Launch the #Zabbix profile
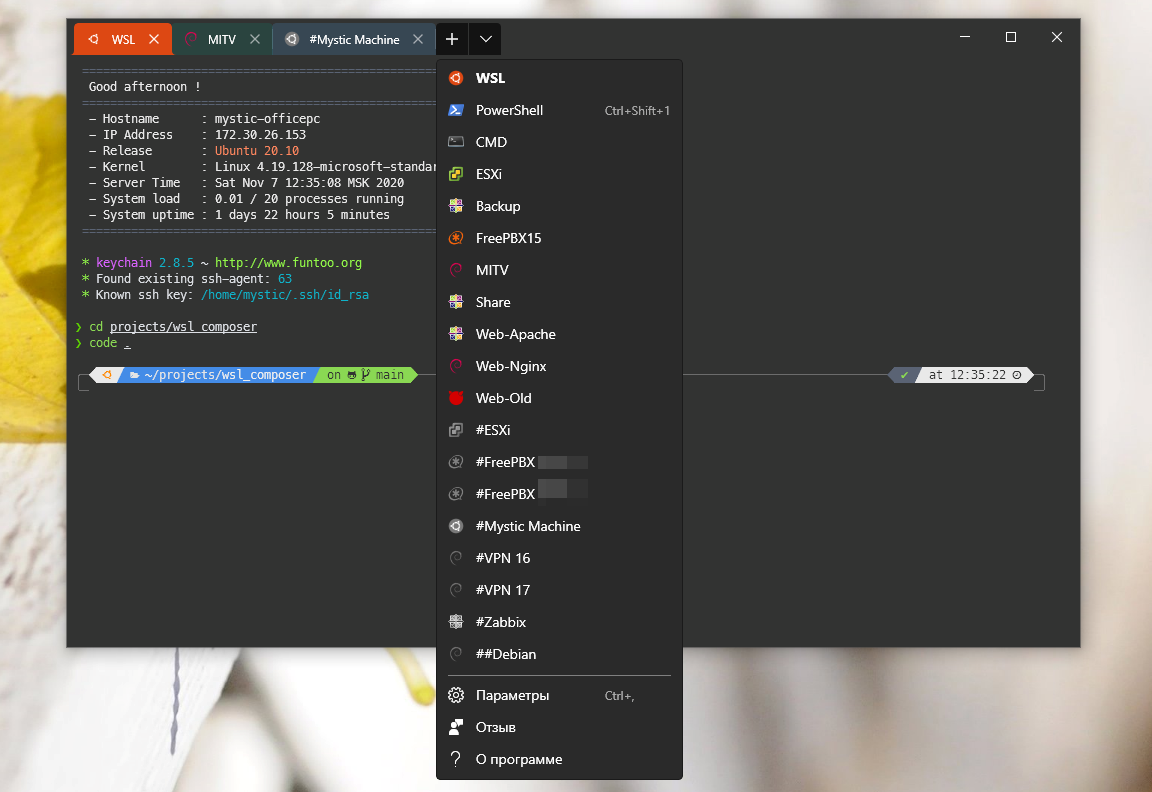The image size is (1152, 792). click(x=559, y=622)
